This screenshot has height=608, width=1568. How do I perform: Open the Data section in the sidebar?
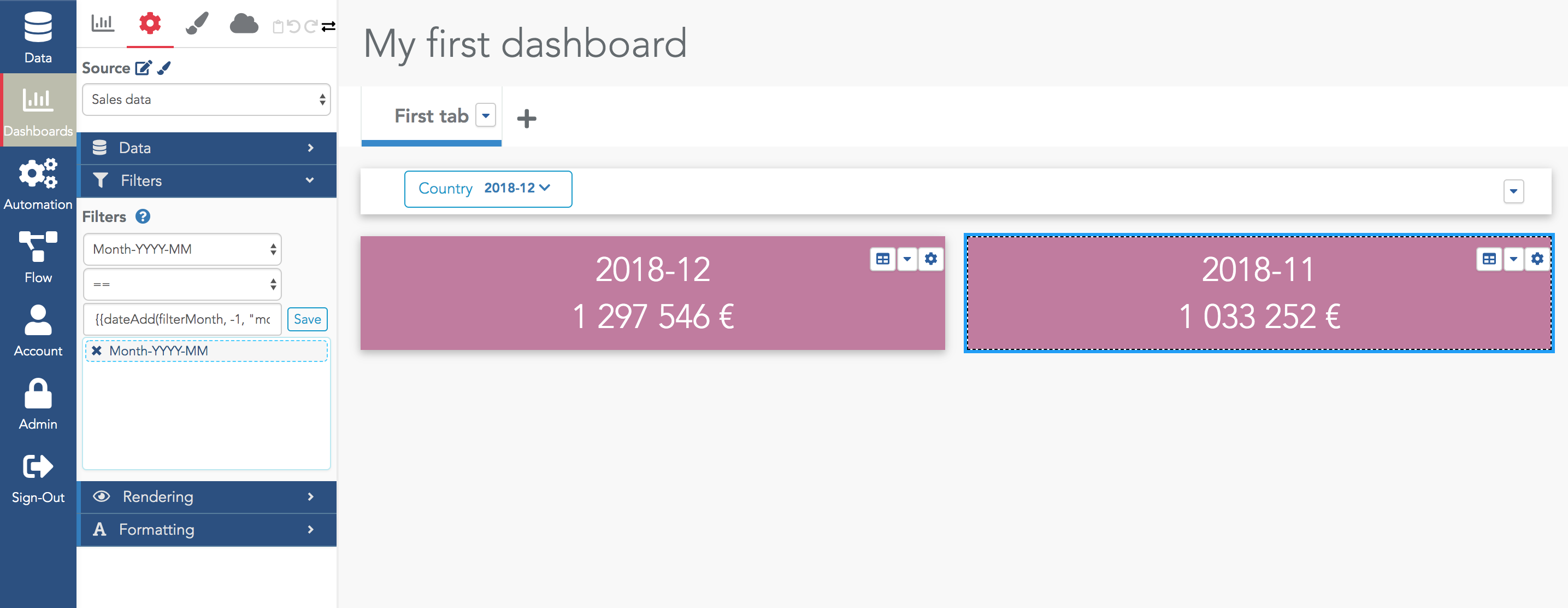tap(38, 37)
